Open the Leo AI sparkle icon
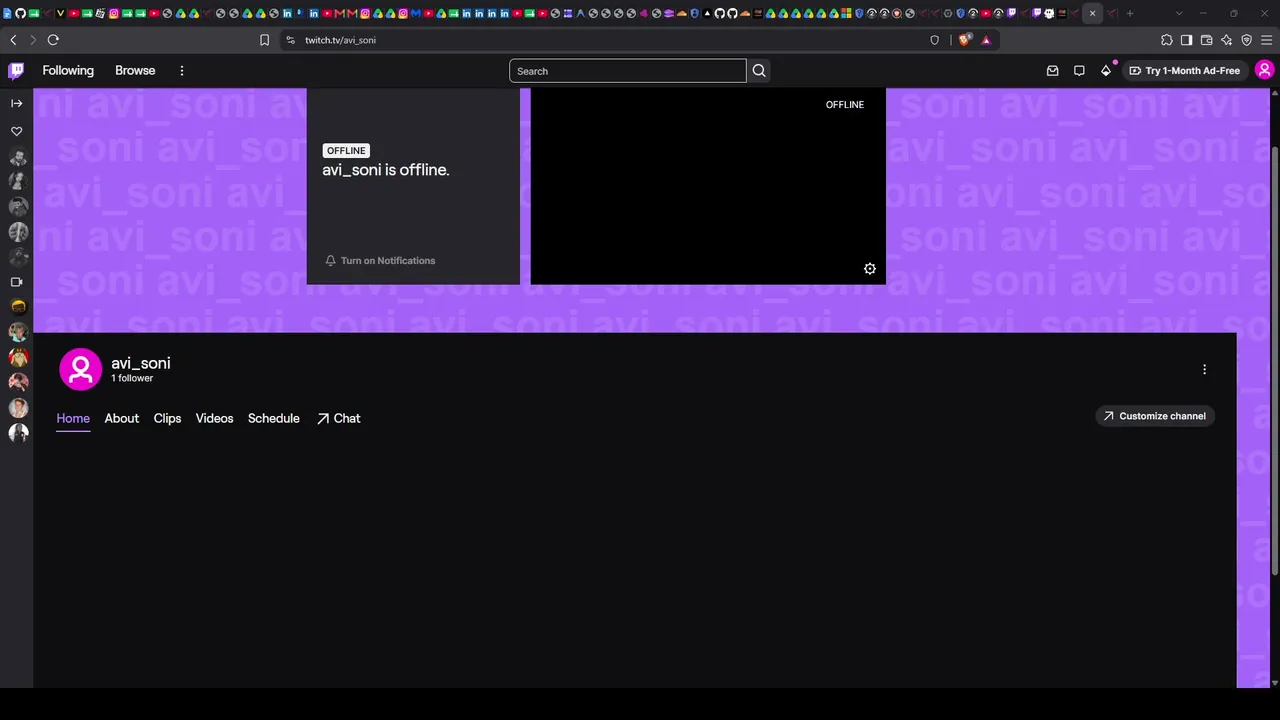Screen dimensions: 1280x720 click(1226, 40)
